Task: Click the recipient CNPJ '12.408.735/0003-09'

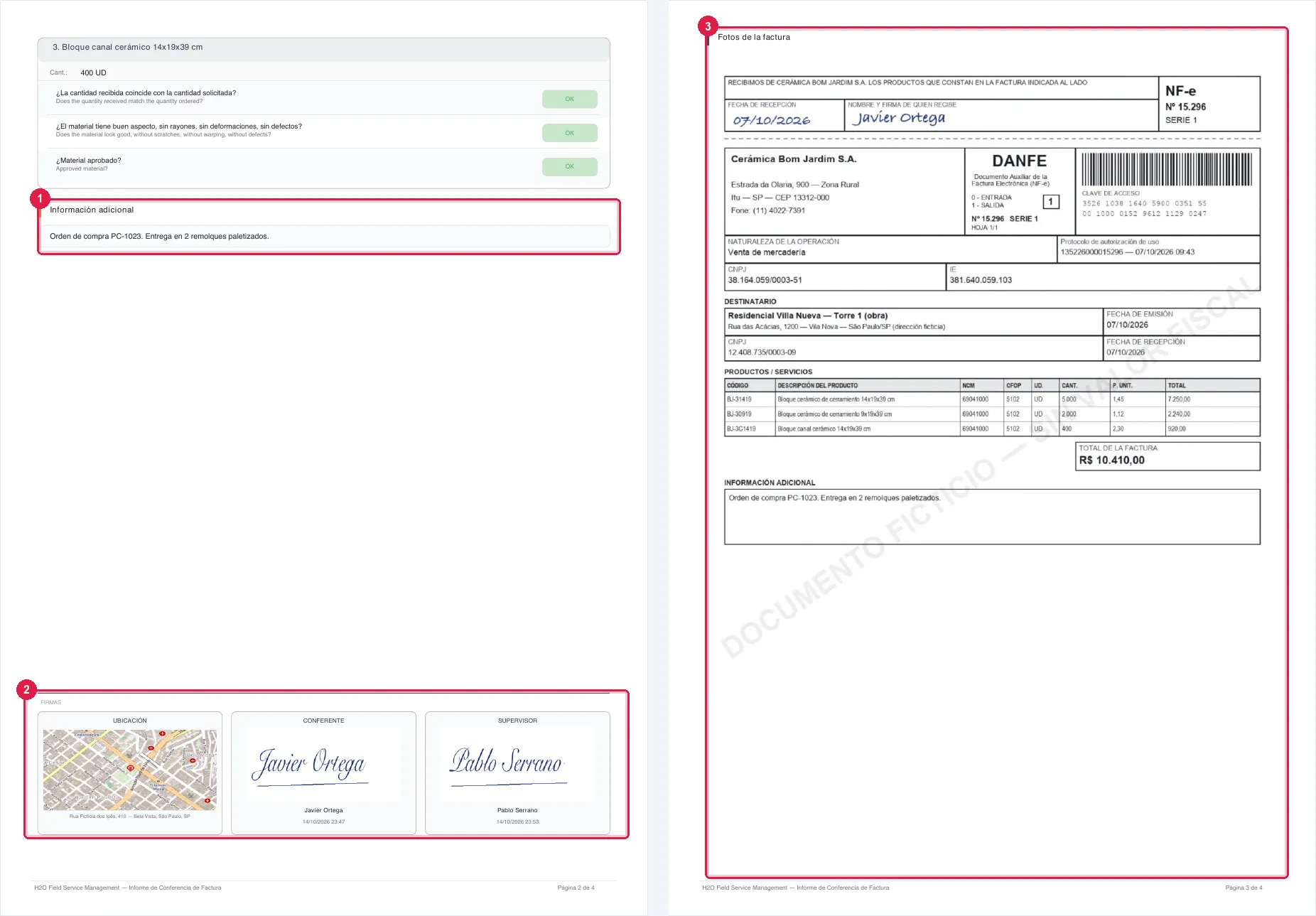Action: click(762, 352)
